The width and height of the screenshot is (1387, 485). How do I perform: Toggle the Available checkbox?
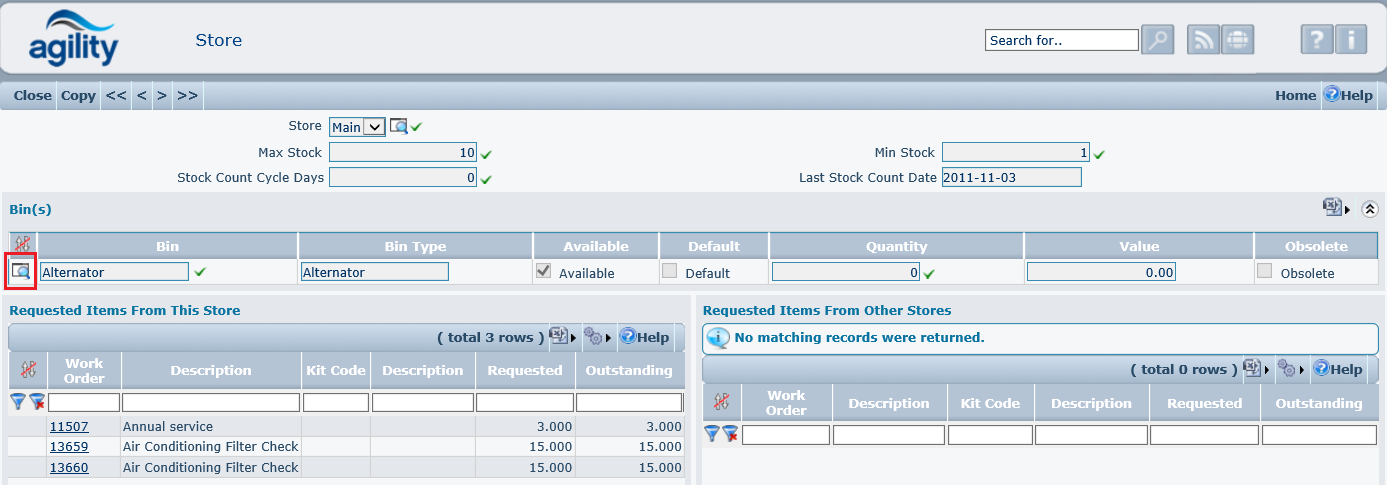coord(544,271)
